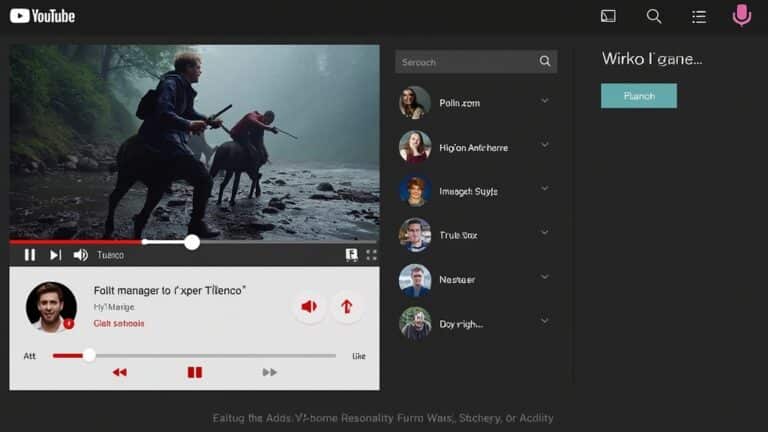Image resolution: width=768 pixels, height=432 pixels.
Task: Open the cast to screen icon
Action: (608, 16)
